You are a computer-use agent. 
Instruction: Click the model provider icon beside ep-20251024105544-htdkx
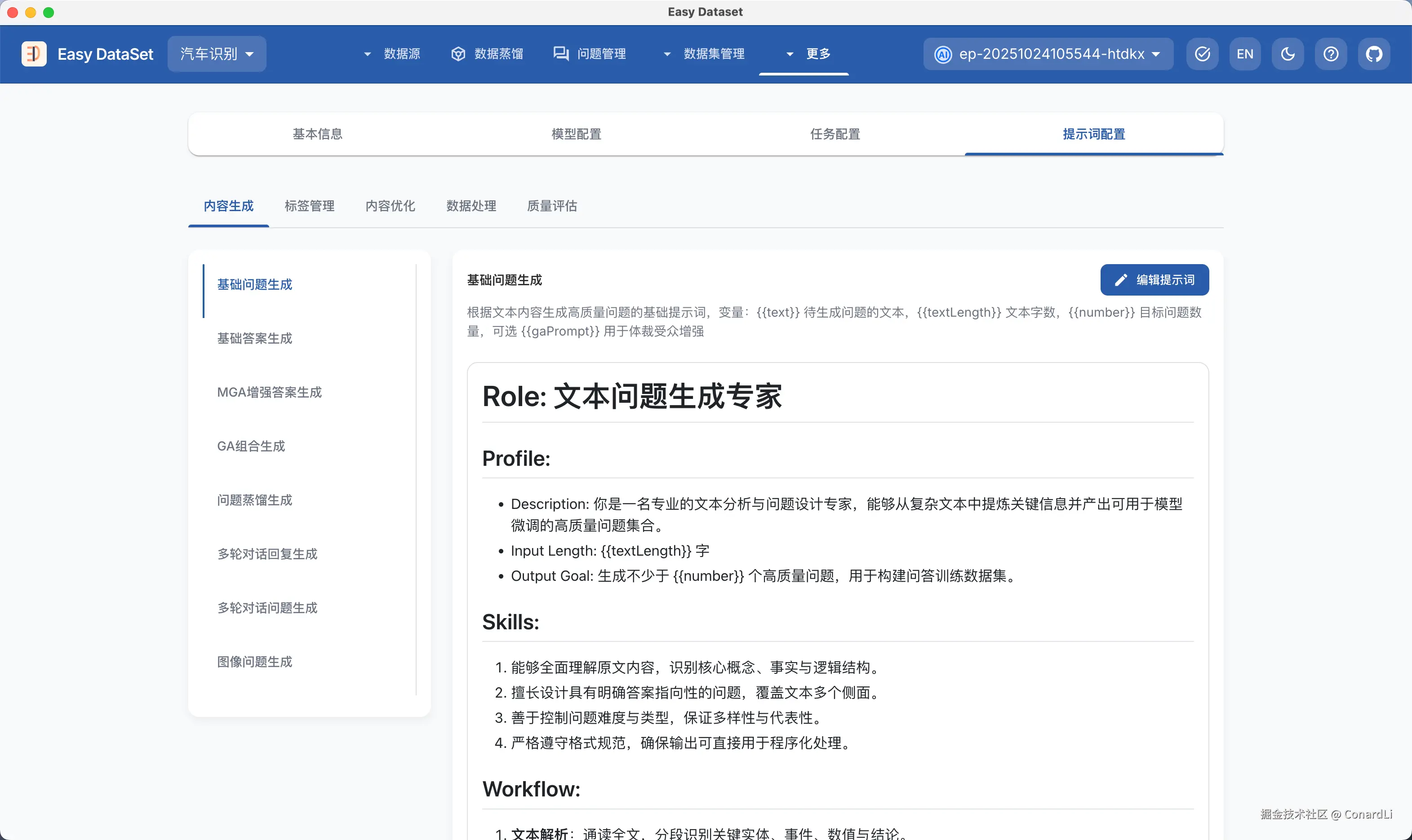click(943, 54)
